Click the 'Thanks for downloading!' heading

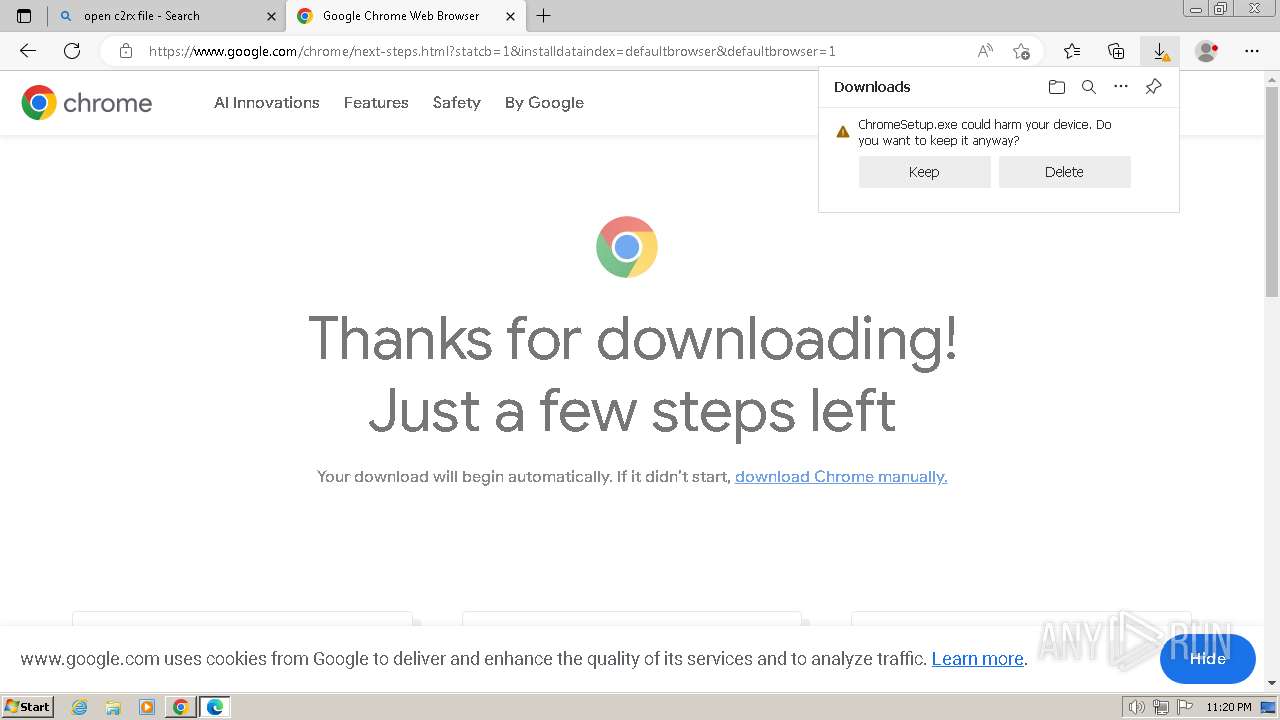pos(633,338)
